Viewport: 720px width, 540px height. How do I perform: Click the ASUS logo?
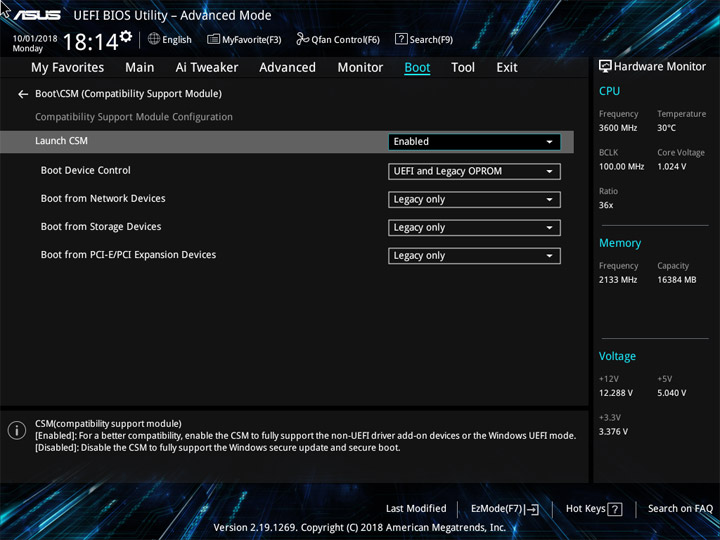click(x=37, y=15)
